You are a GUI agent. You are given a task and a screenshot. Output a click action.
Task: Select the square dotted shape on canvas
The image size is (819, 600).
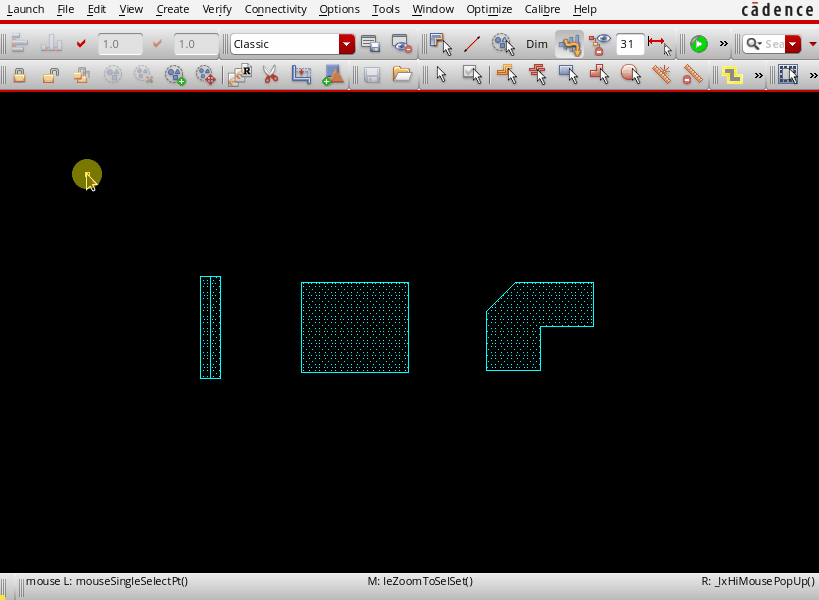355,327
